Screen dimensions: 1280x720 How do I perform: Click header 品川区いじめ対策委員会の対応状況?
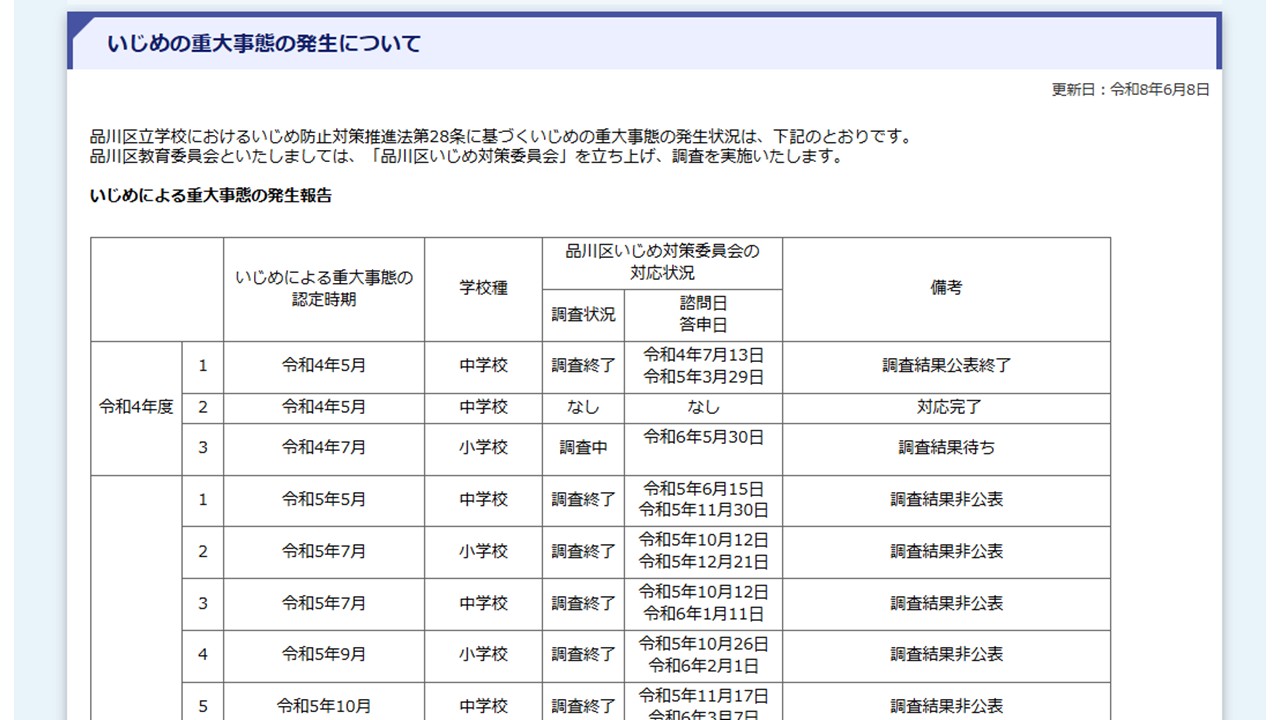662,262
